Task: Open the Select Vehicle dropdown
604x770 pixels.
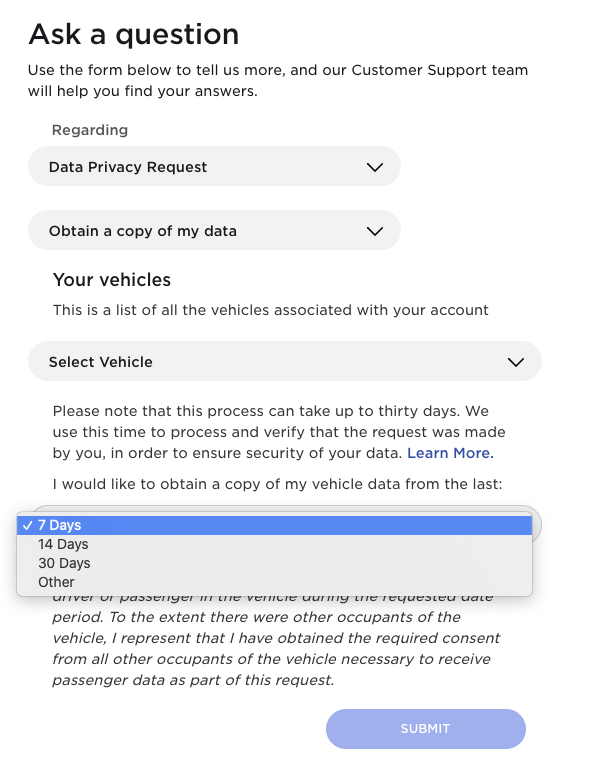Action: point(285,362)
